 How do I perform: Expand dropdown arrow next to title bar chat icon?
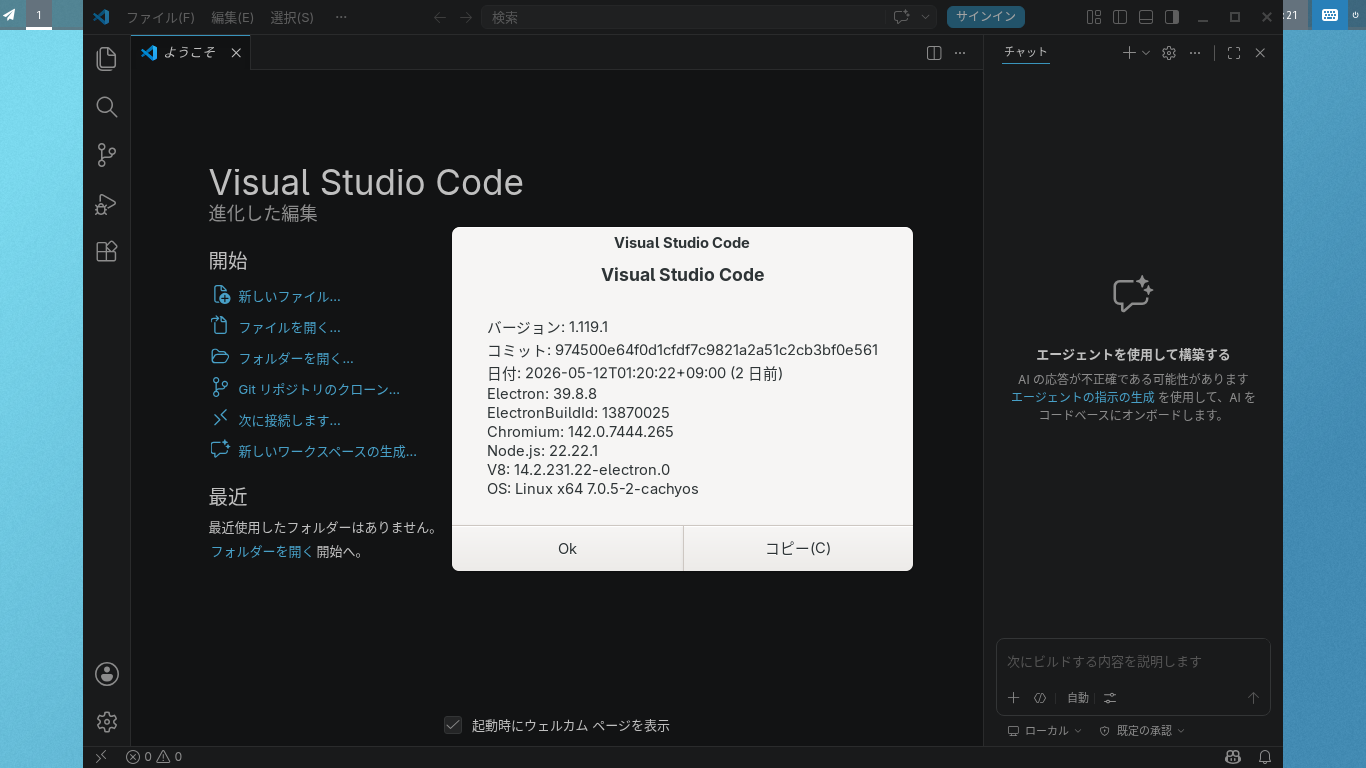(x=925, y=17)
